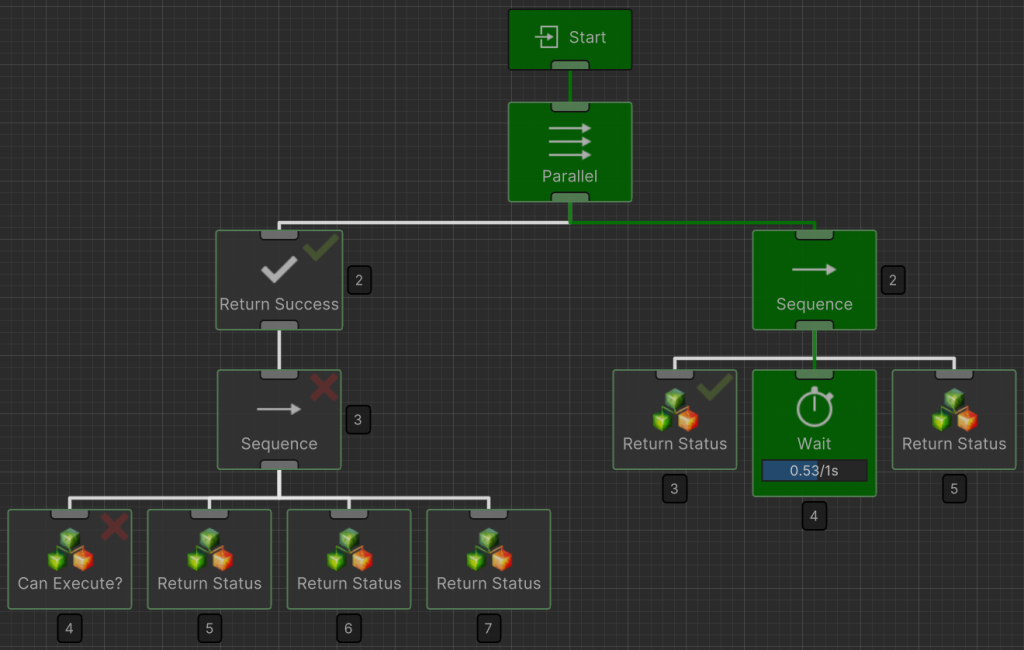Click the cubes icon above the index 7 badge

pos(489,550)
